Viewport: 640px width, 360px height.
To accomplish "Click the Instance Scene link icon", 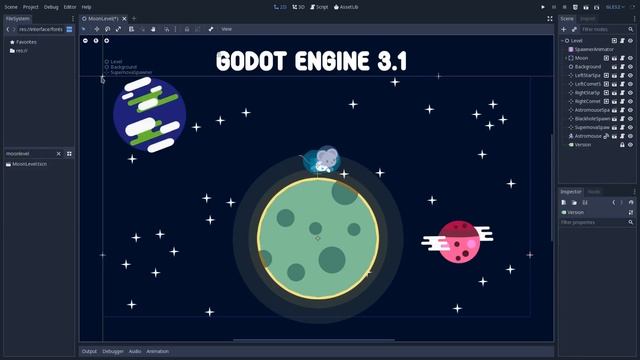I will coord(574,29).
